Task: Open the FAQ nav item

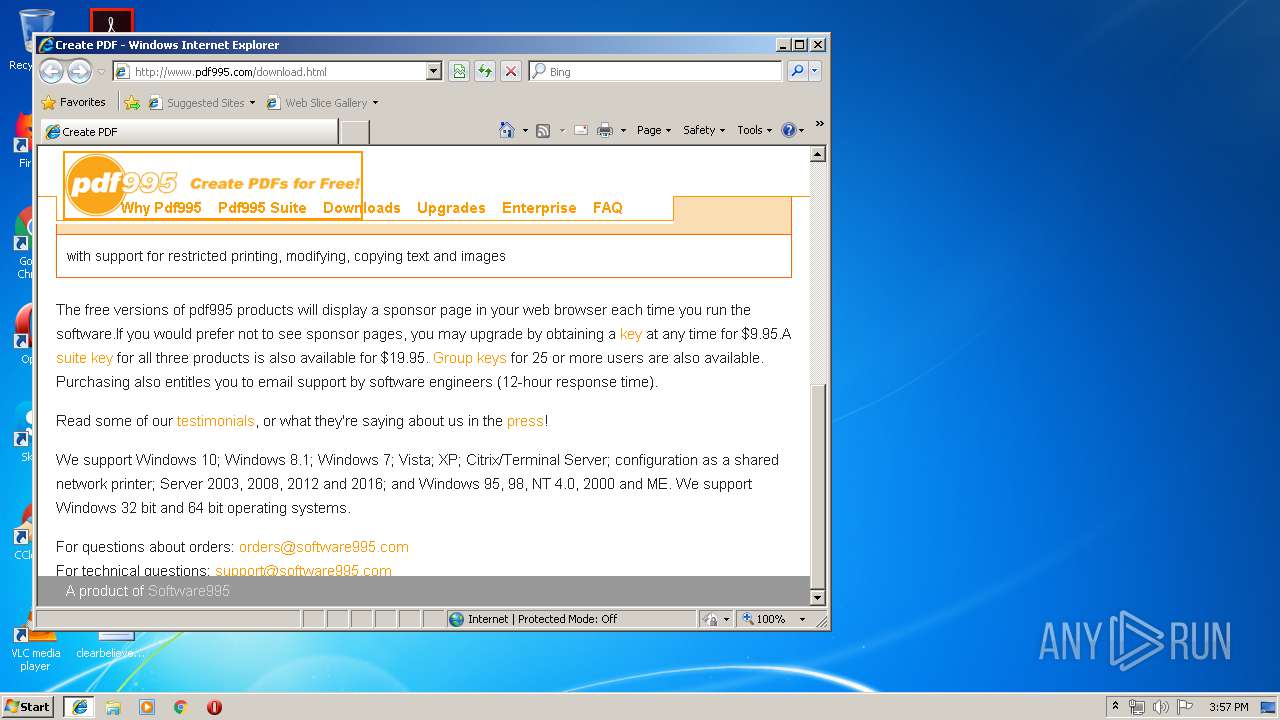Action: click(607, 208)
